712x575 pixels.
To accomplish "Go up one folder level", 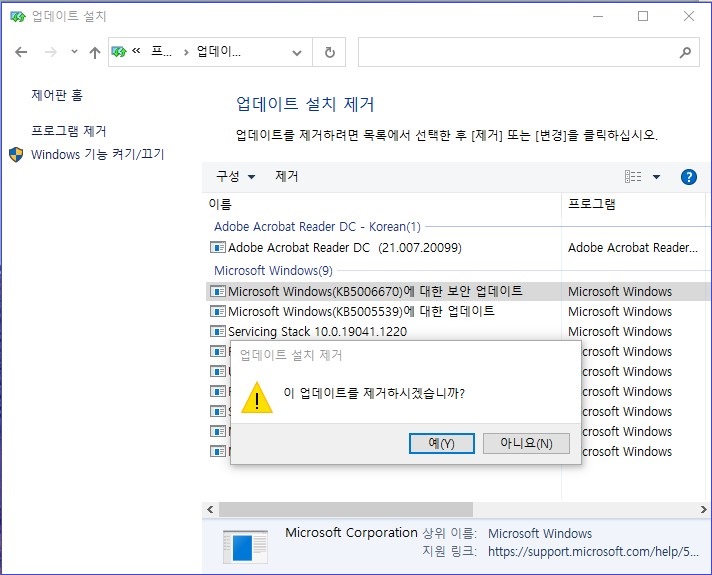I will [94, 52].
